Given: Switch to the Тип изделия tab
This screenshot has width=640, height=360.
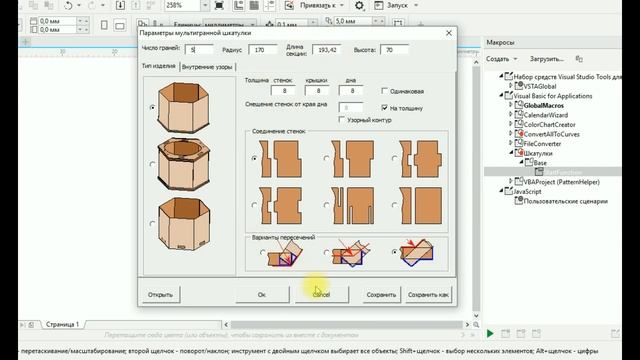Looking at the screenshot, I should click(158, 66).
